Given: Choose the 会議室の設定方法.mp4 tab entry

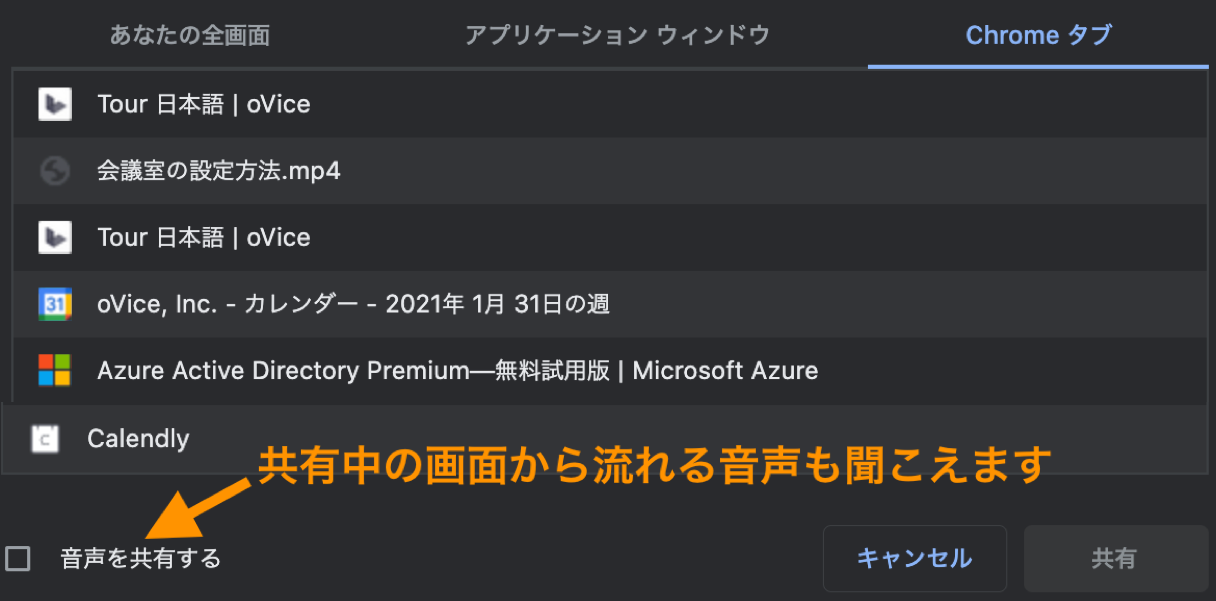Looking at the screenshot, I should (610, 171).
